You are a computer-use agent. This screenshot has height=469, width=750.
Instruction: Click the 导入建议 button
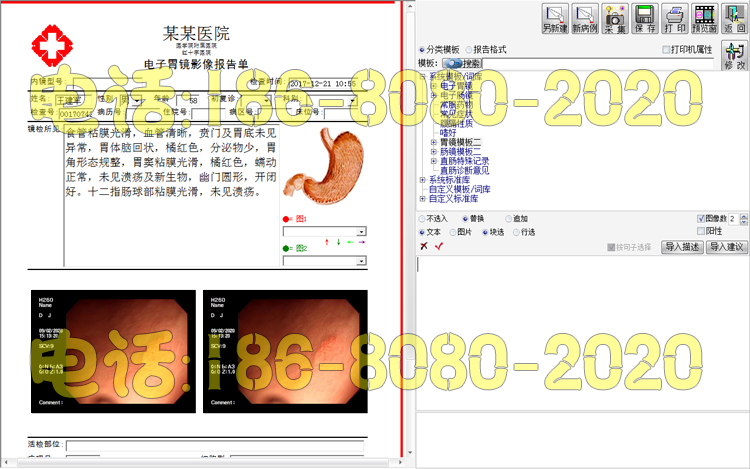[x=727, y=247]
